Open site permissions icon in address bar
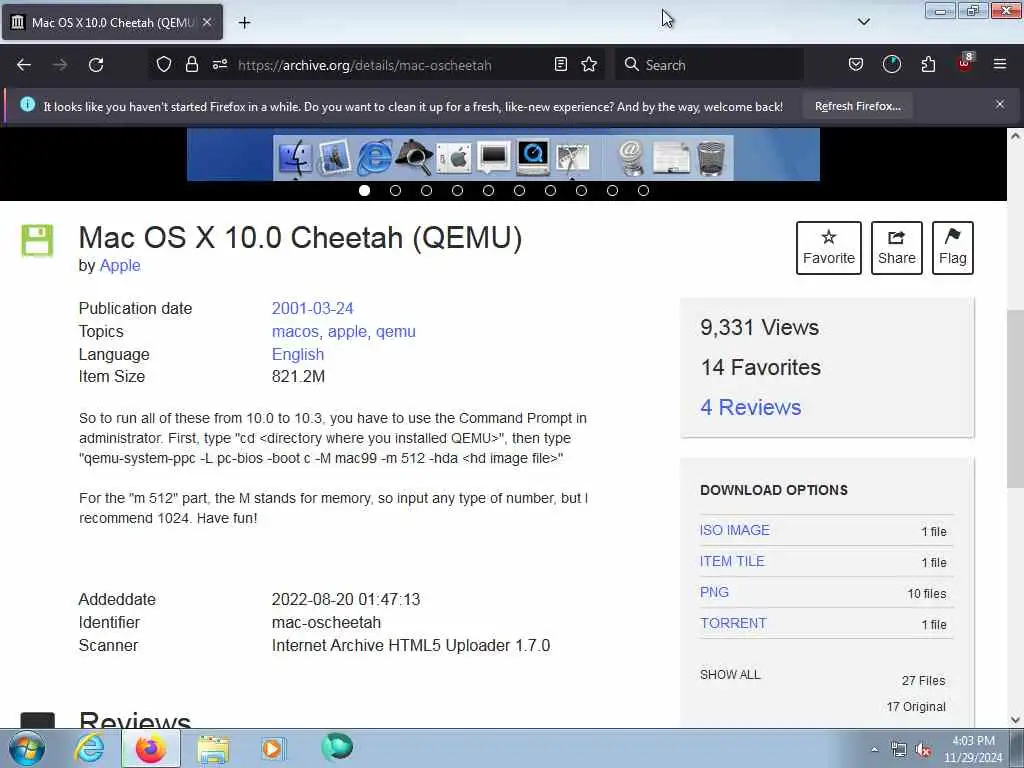The width and height of the screenshot is (1024, 768). 220,65
